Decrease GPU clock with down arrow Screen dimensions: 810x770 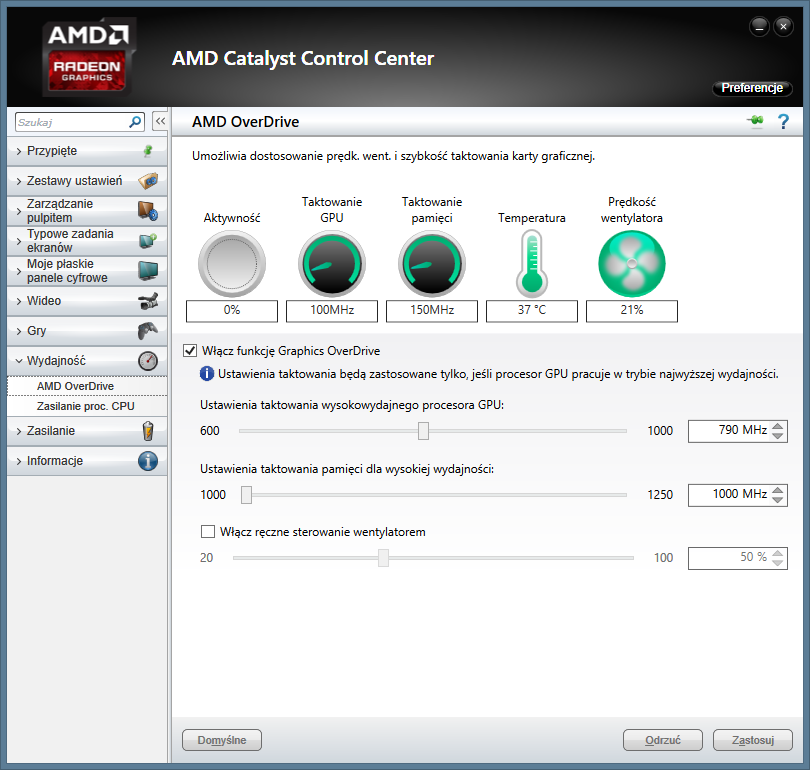(777, 436)
